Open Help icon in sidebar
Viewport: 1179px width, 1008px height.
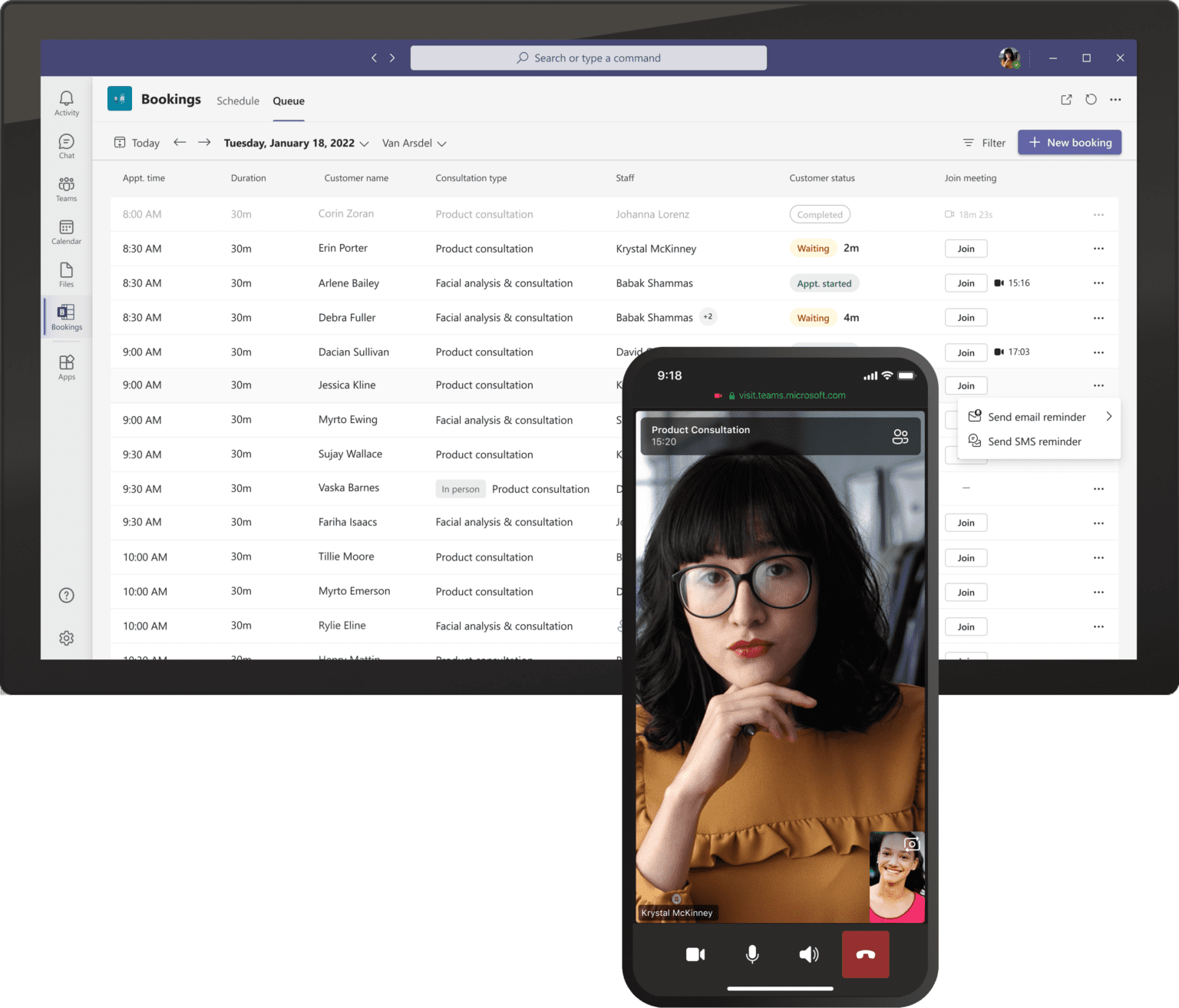point(67,595)
